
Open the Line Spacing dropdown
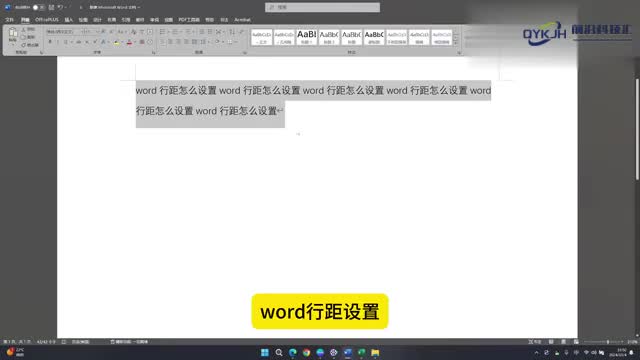coord(204,42)
